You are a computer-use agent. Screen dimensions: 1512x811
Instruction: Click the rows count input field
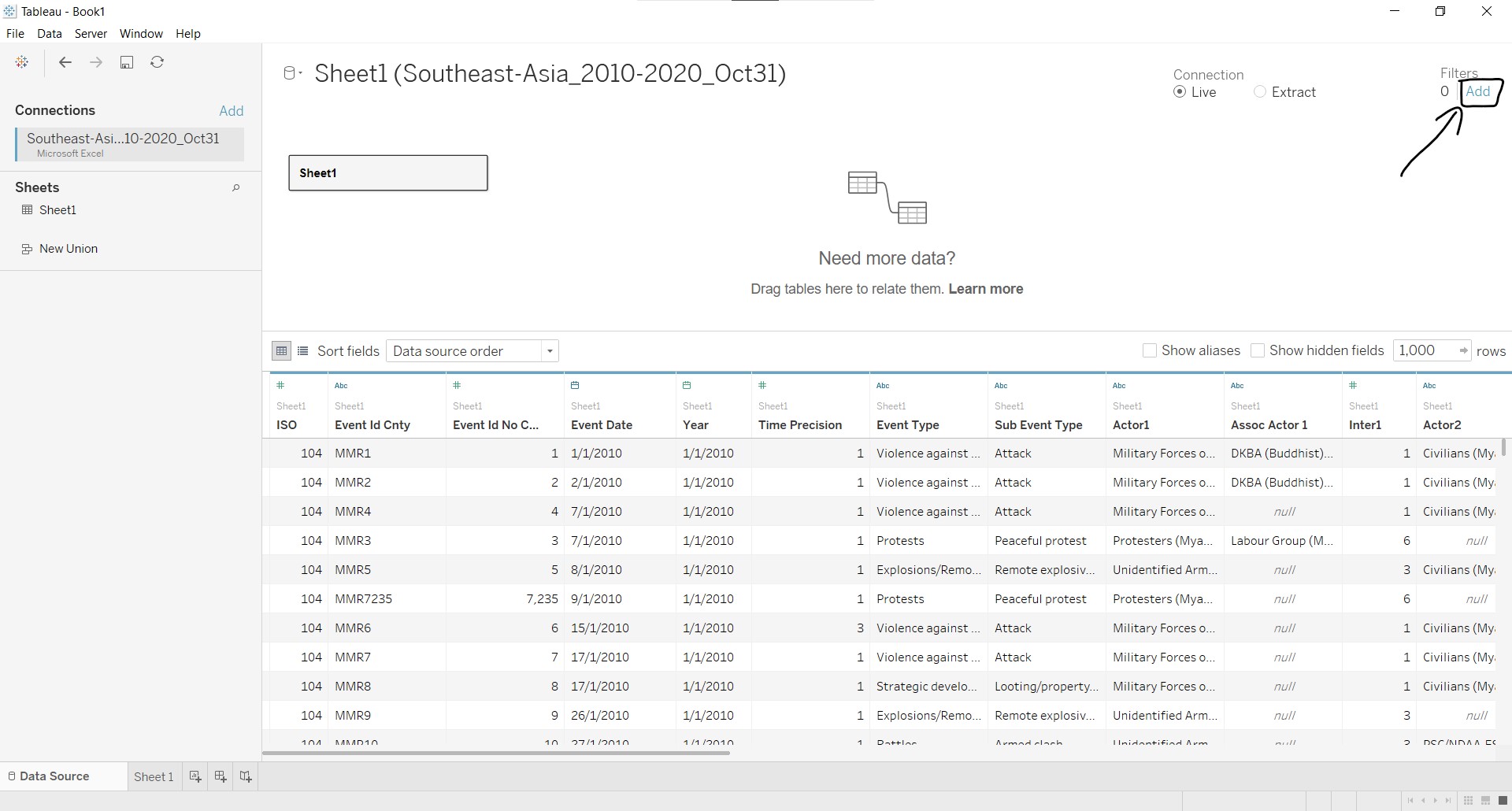(1424, 350)
